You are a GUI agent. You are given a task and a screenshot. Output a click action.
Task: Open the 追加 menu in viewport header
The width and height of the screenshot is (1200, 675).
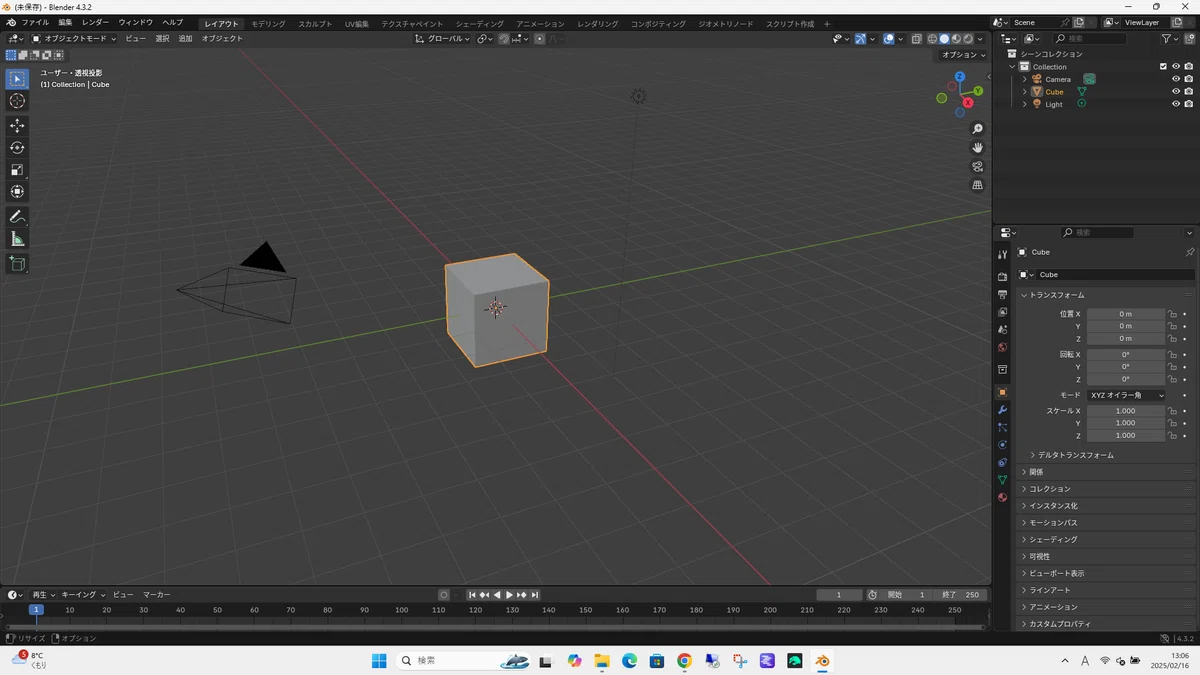tap(185, 38)
